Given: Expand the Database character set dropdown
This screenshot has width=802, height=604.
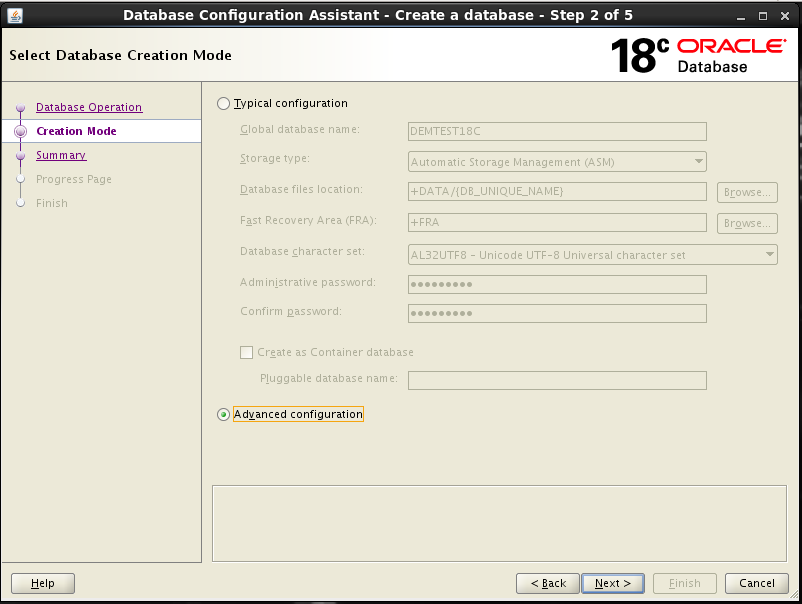Looking at the screenshot, I should coord(592,255).
